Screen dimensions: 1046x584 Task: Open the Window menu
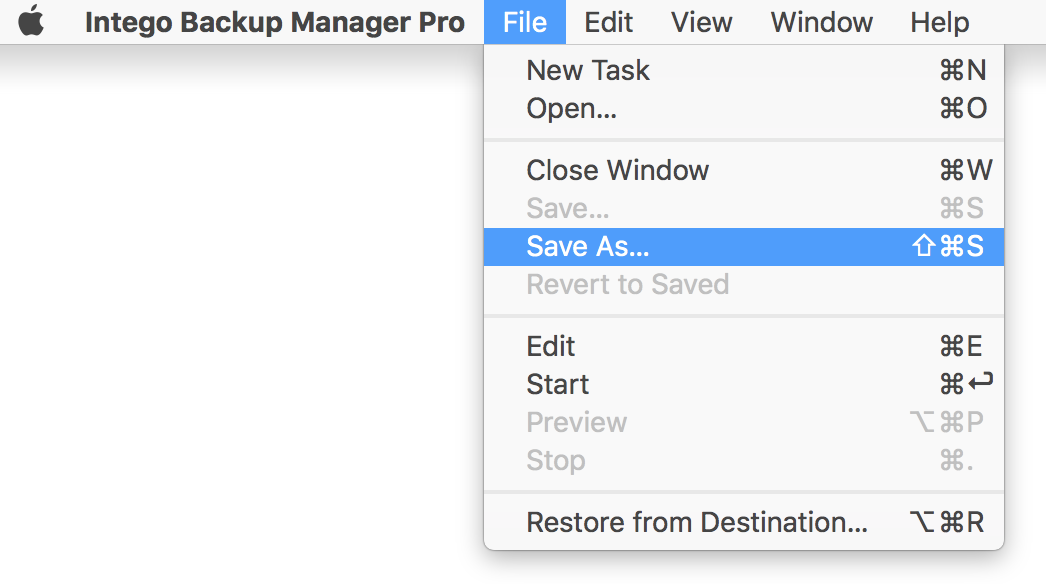(x=821, y=22)
